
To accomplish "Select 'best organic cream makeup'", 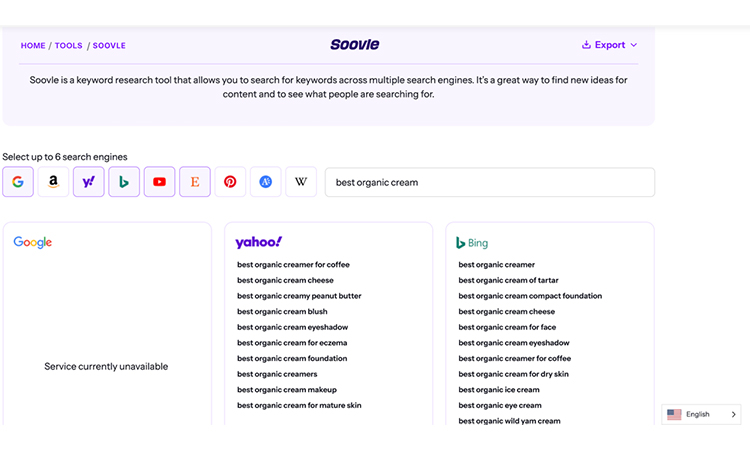I will (287, 390).
